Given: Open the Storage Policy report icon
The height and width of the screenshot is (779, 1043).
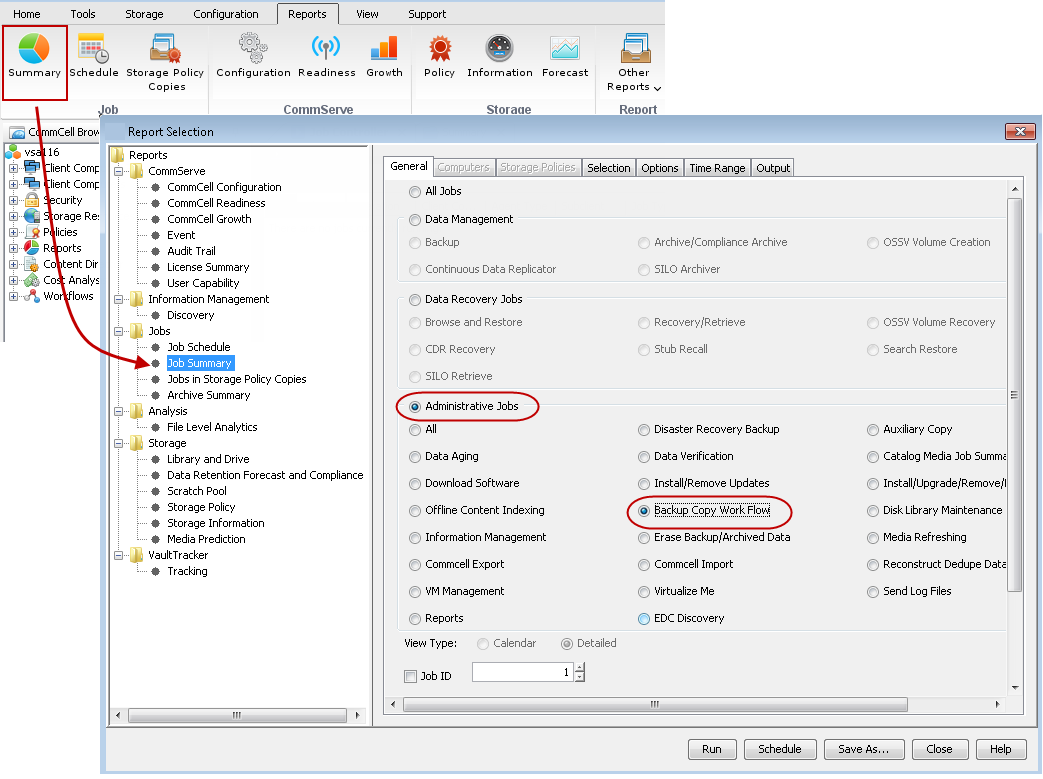Looking at the screenshot, I should click(440, 57).
